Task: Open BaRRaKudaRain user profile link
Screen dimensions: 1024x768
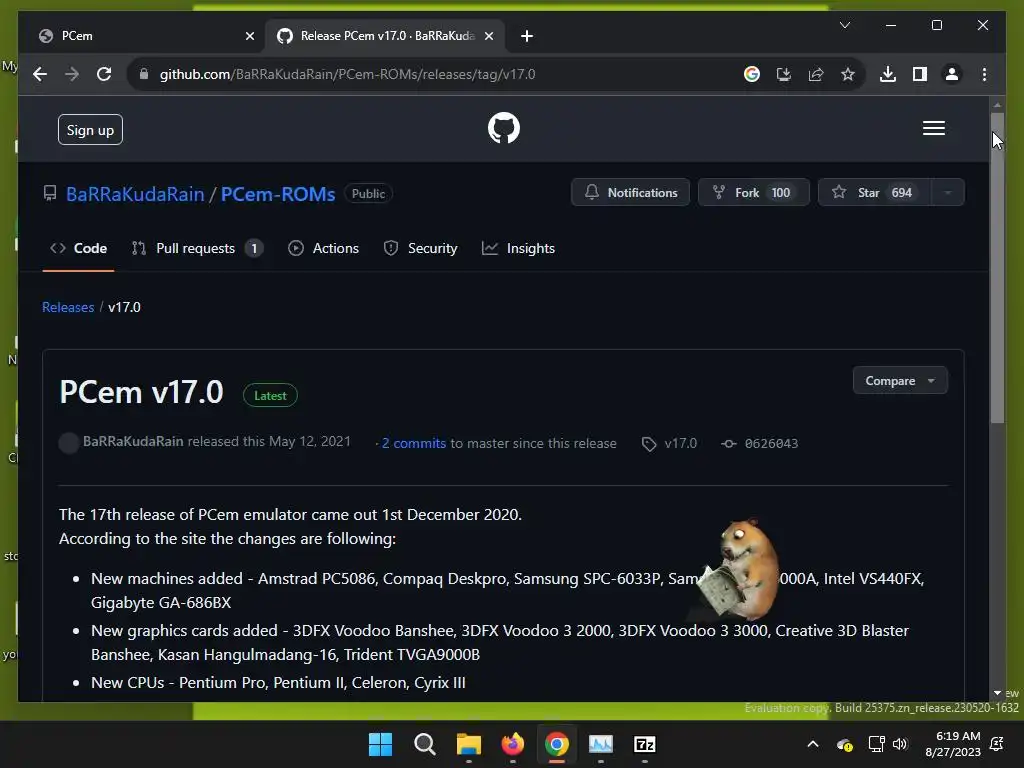Action: (135, 194)
